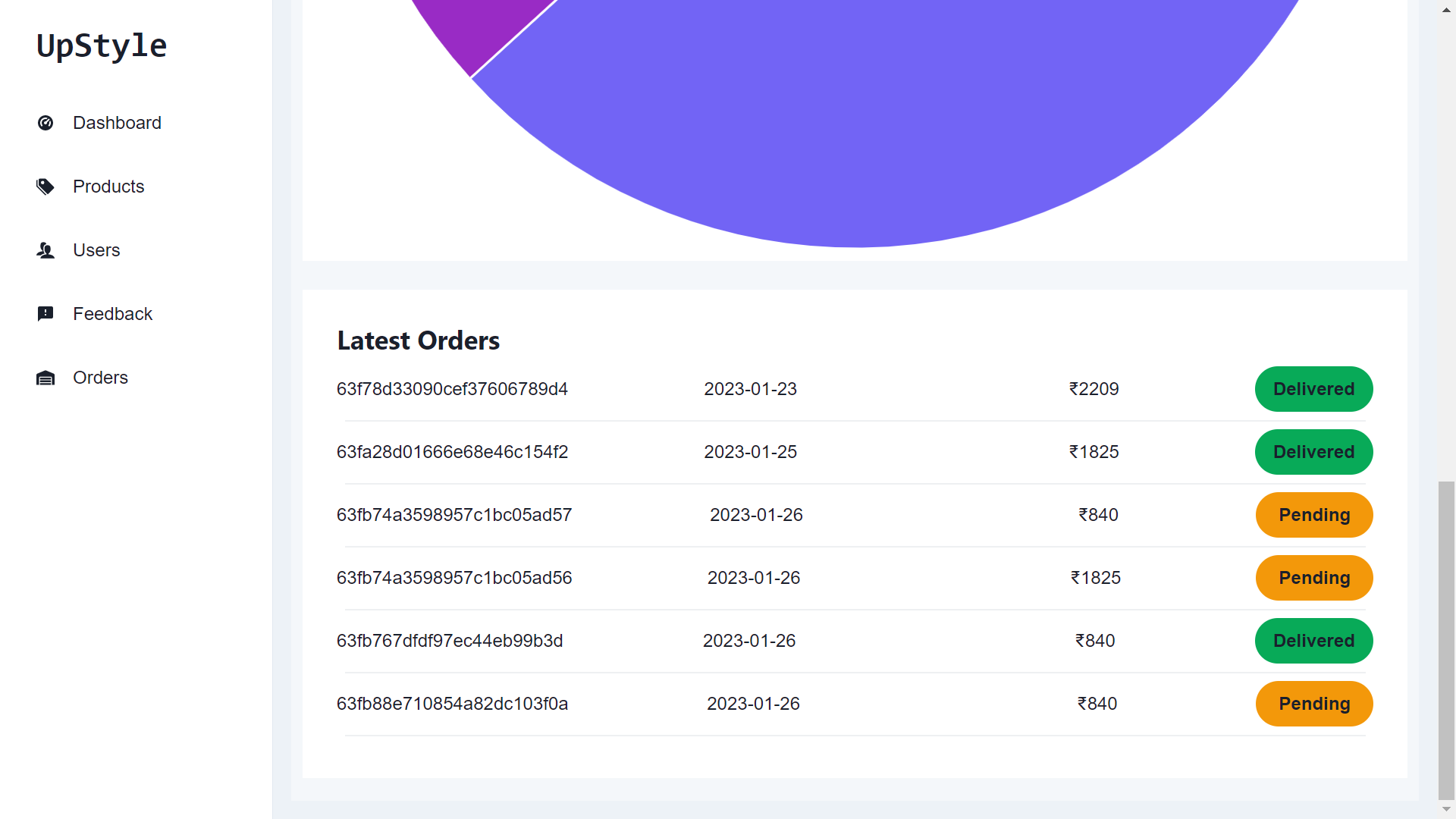Click the Pending badge on order 63fb88e710854a82dc103f0a

tap(1313, 704)
